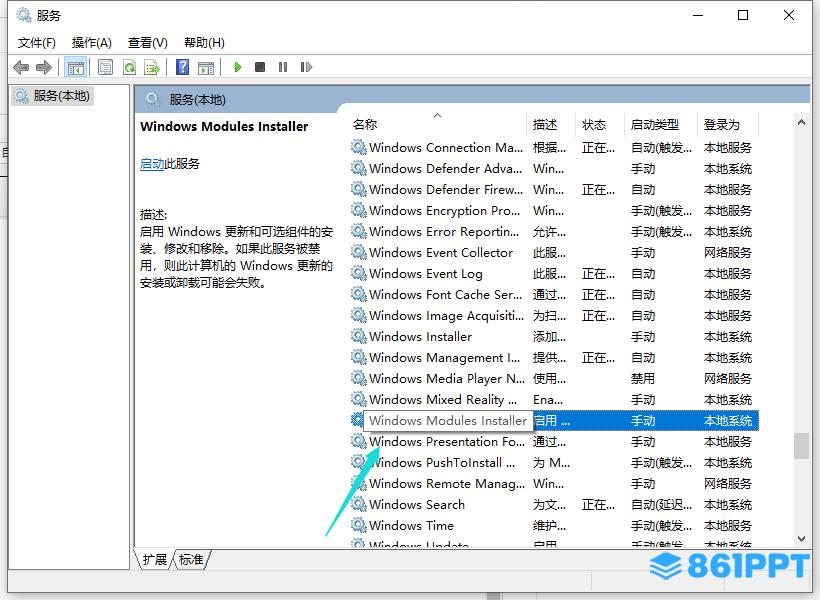Go forward using the toolbar forward arrow
Image resolution: width=820 pixels, height=600 pixels.
(44, 67)
